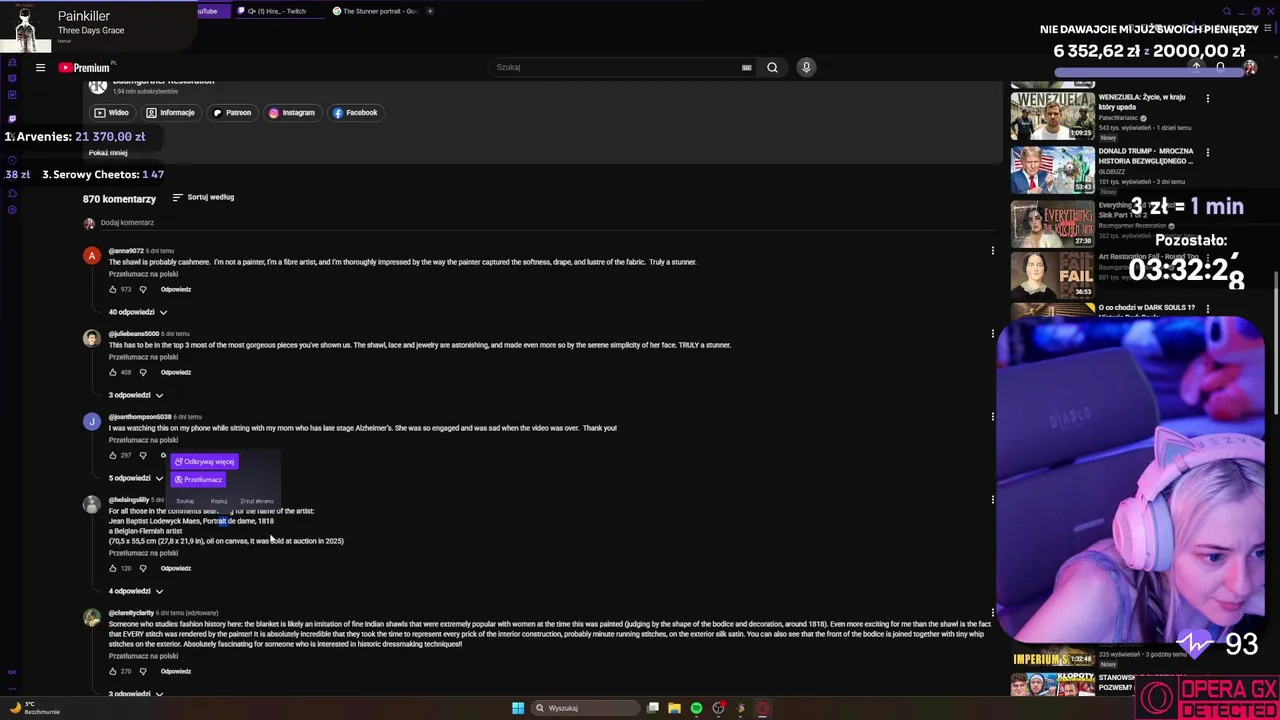Open the channel's Informacje link

[x=170, y=113]
